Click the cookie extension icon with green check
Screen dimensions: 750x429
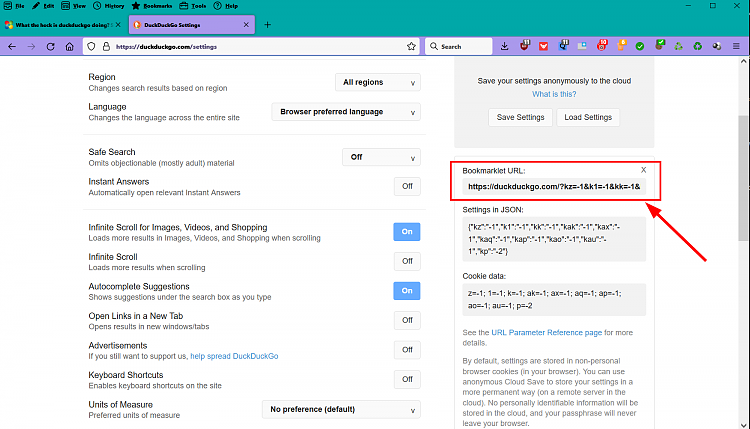coord(660,45)
